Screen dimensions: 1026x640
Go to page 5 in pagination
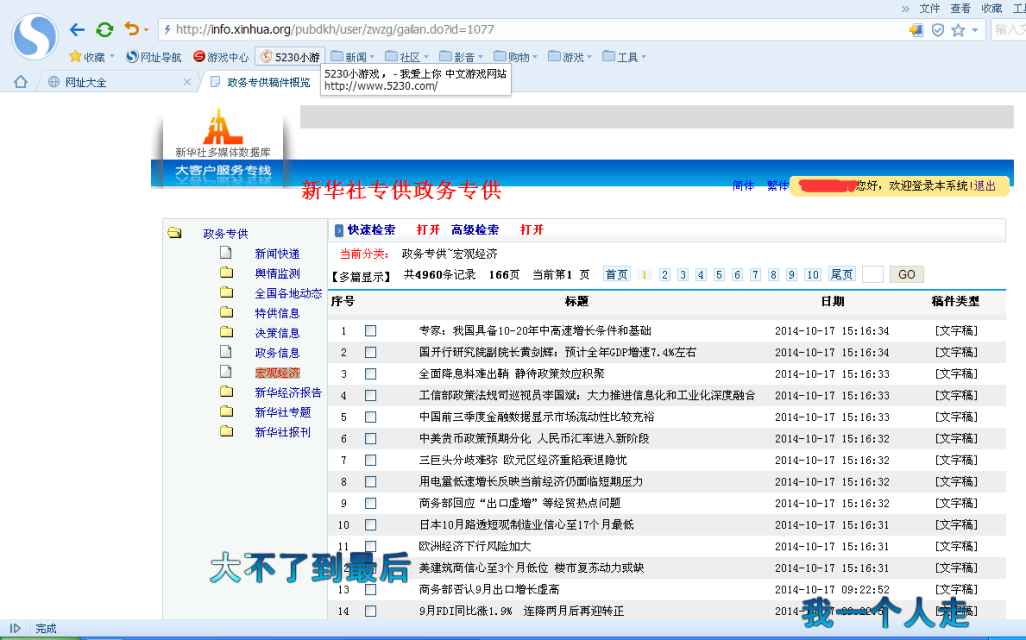point(719,274)
